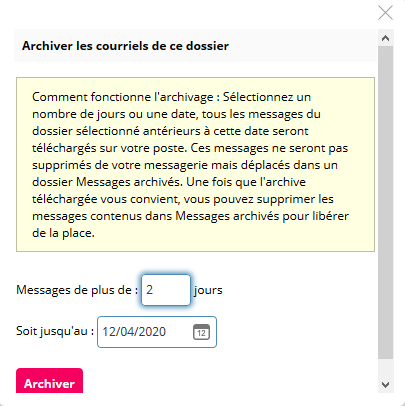The image size is (405, 406).
Task: Close the archive dialog with the X
Action: click(x=385, y=13)
